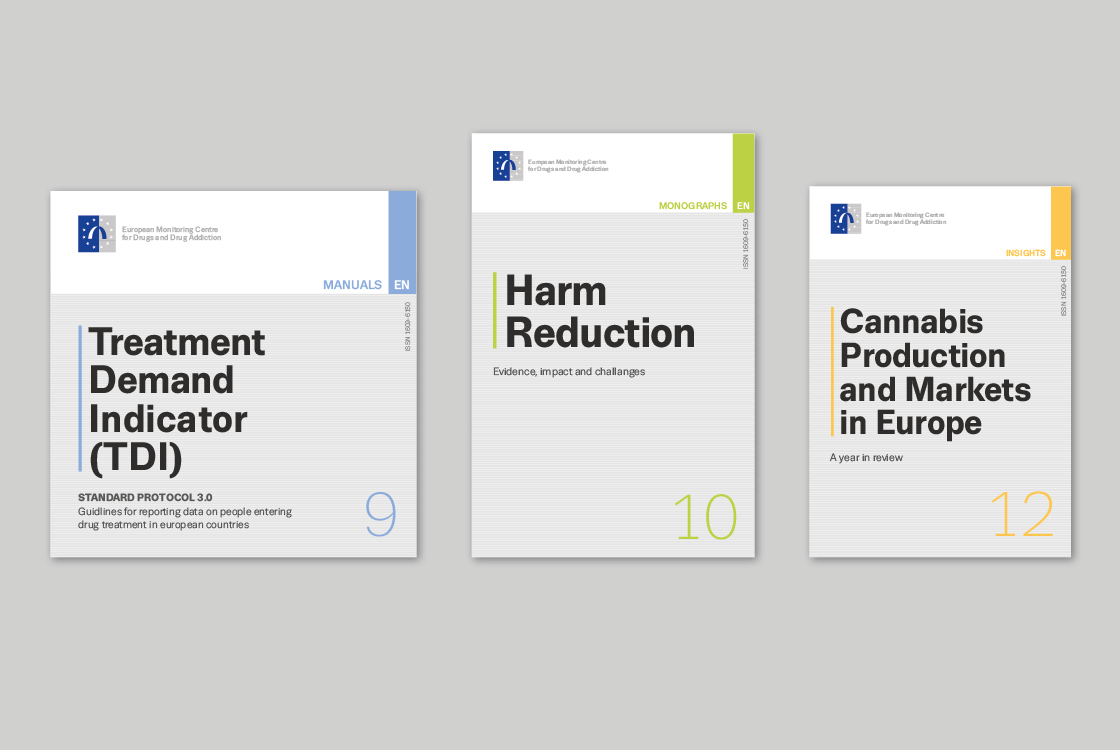Viewport: 1120px width, 750px height.
Task: Click the EMCDDA logo on the Cannabis cover
Action: tap(845, 219)
